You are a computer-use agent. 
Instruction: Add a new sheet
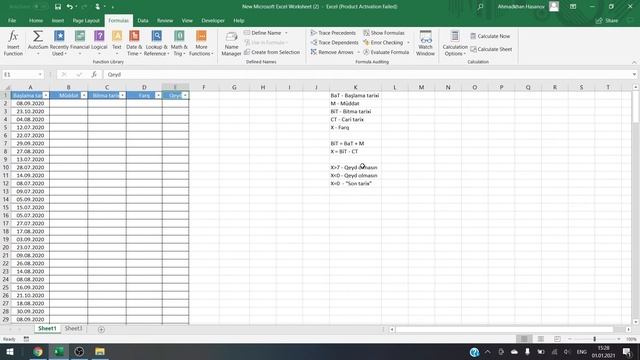pos(101,329)
